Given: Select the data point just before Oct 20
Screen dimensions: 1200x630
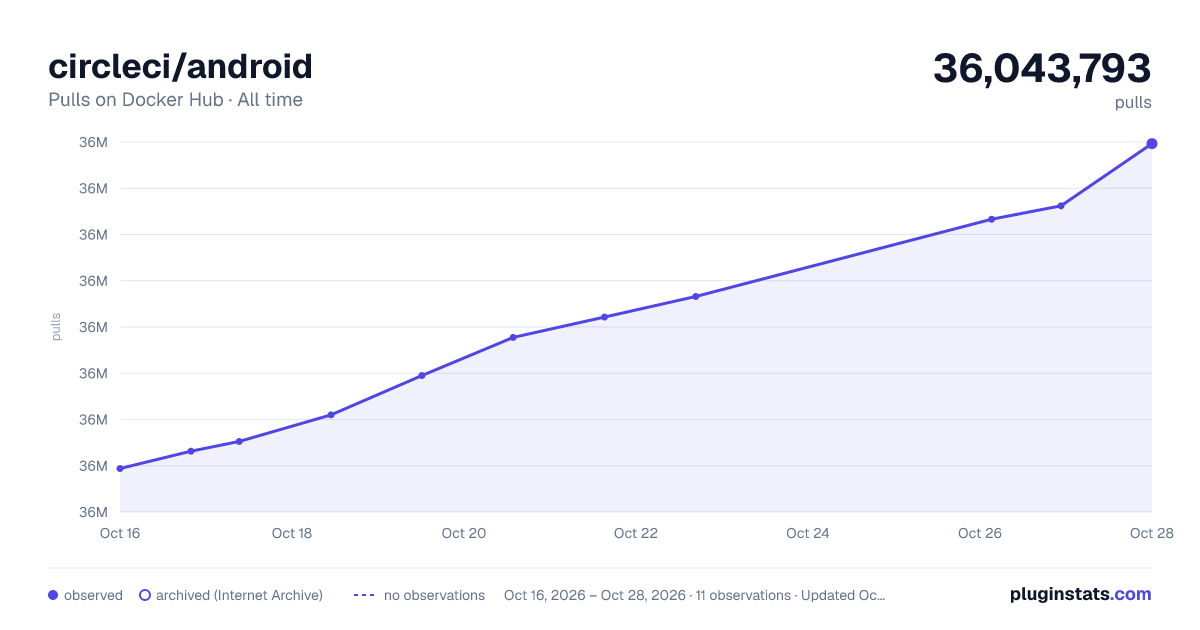Looking at the screenshot, I should pos(422,376).
